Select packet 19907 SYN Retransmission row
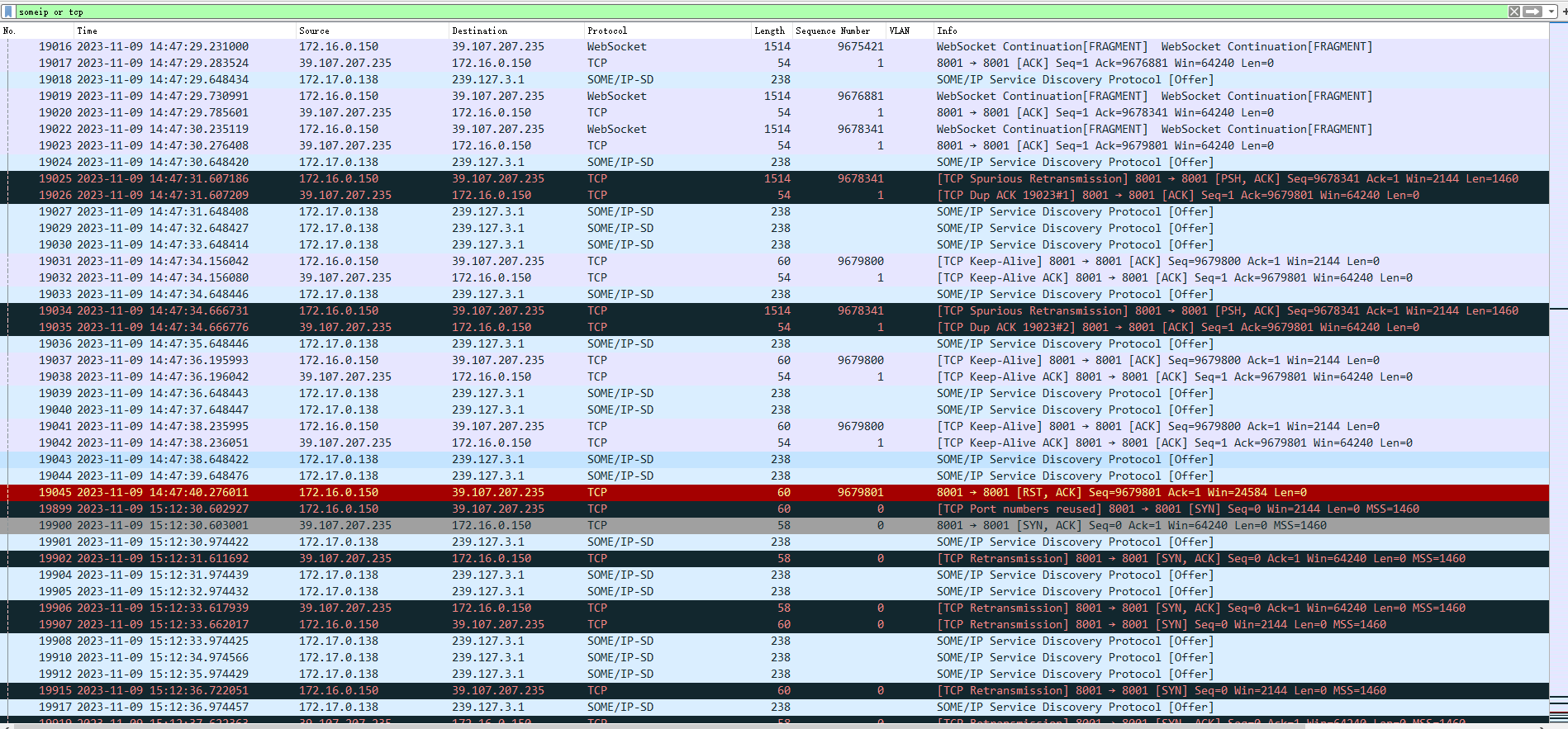This screenshot has width=1568, height=729. [775, 625]
